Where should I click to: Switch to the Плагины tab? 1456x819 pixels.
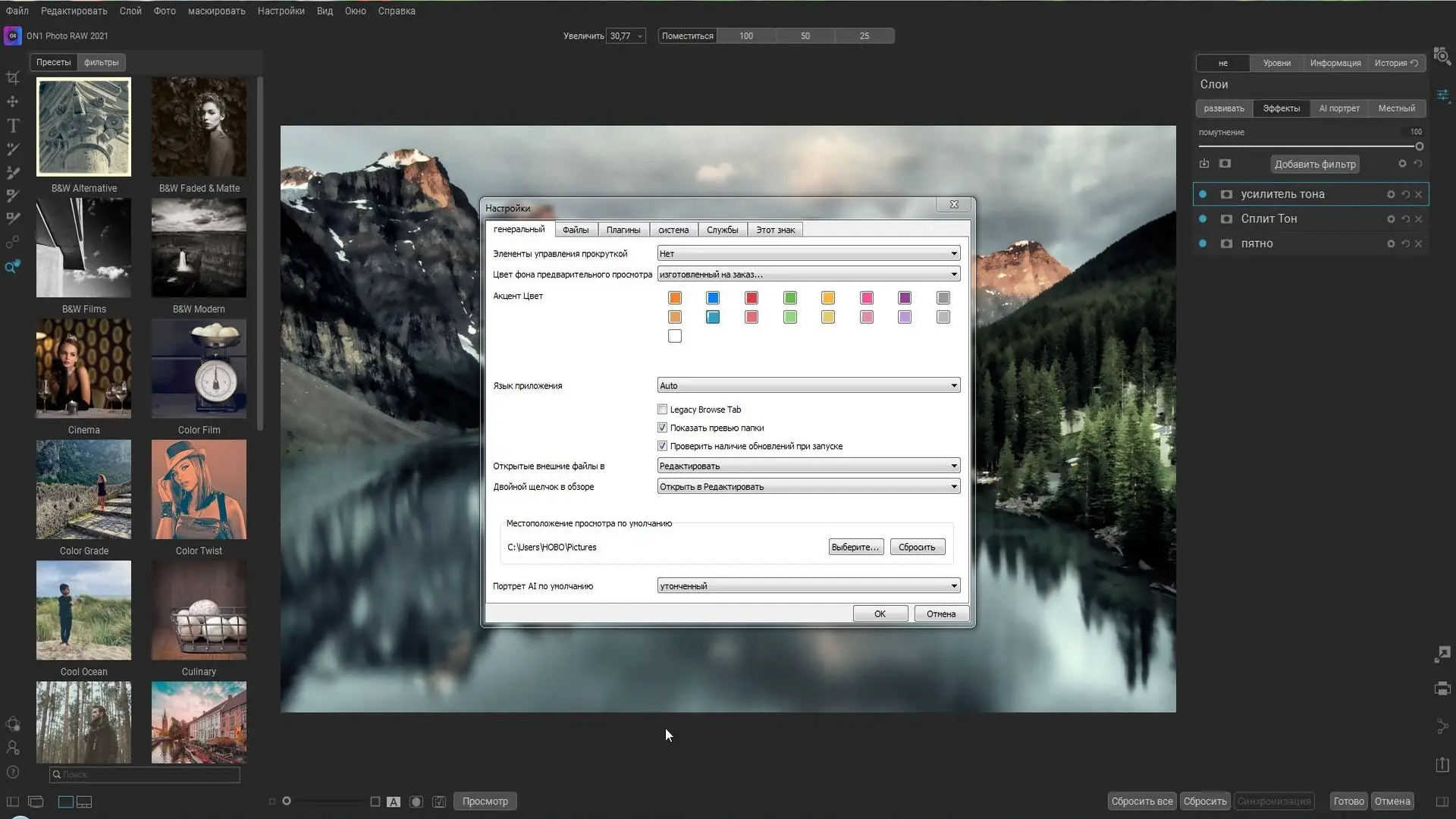[623, 230]
